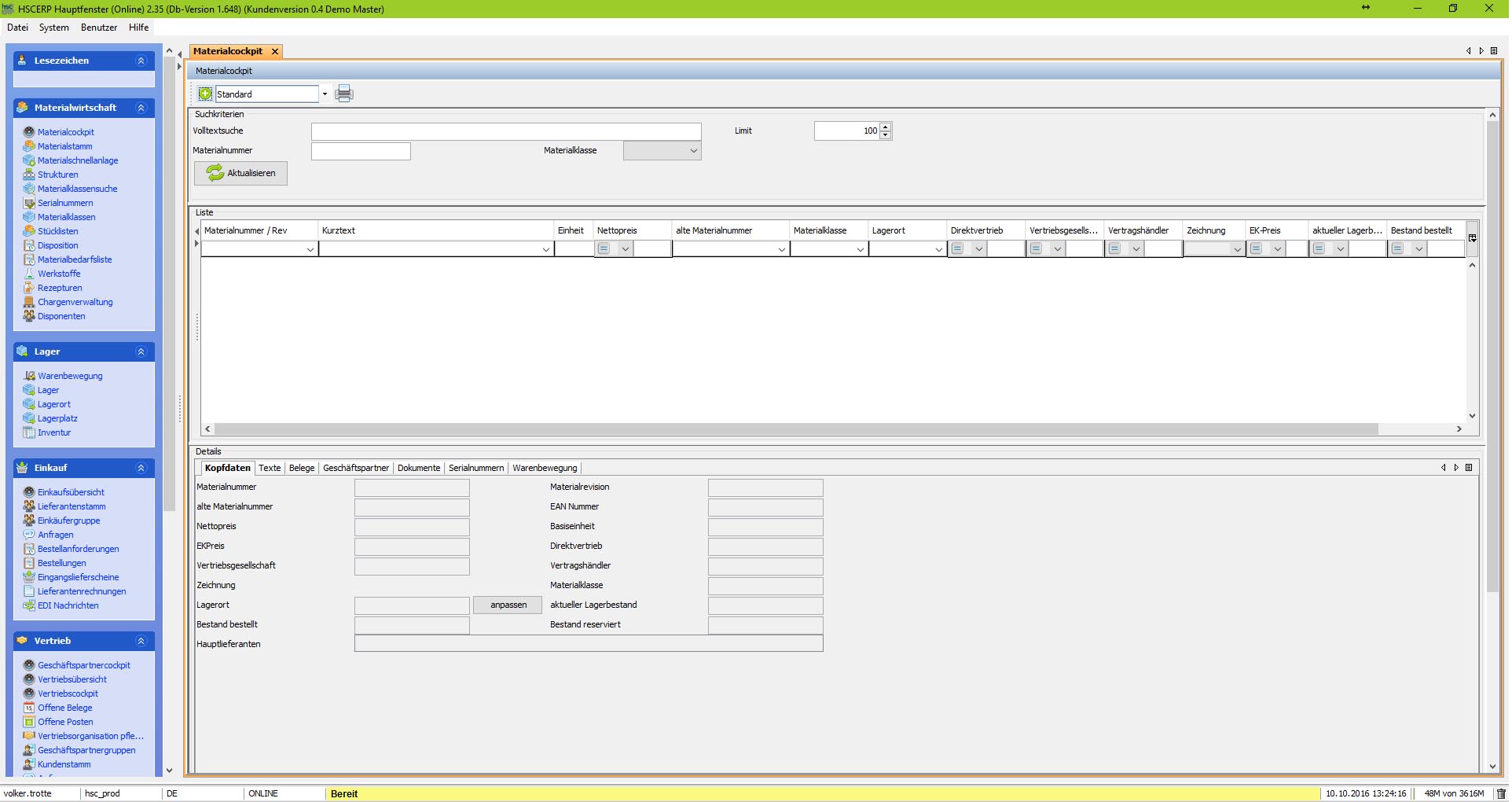Click the trash icon in status bar
Viewport: 1512px width, 802px height.
point(1501,793)
